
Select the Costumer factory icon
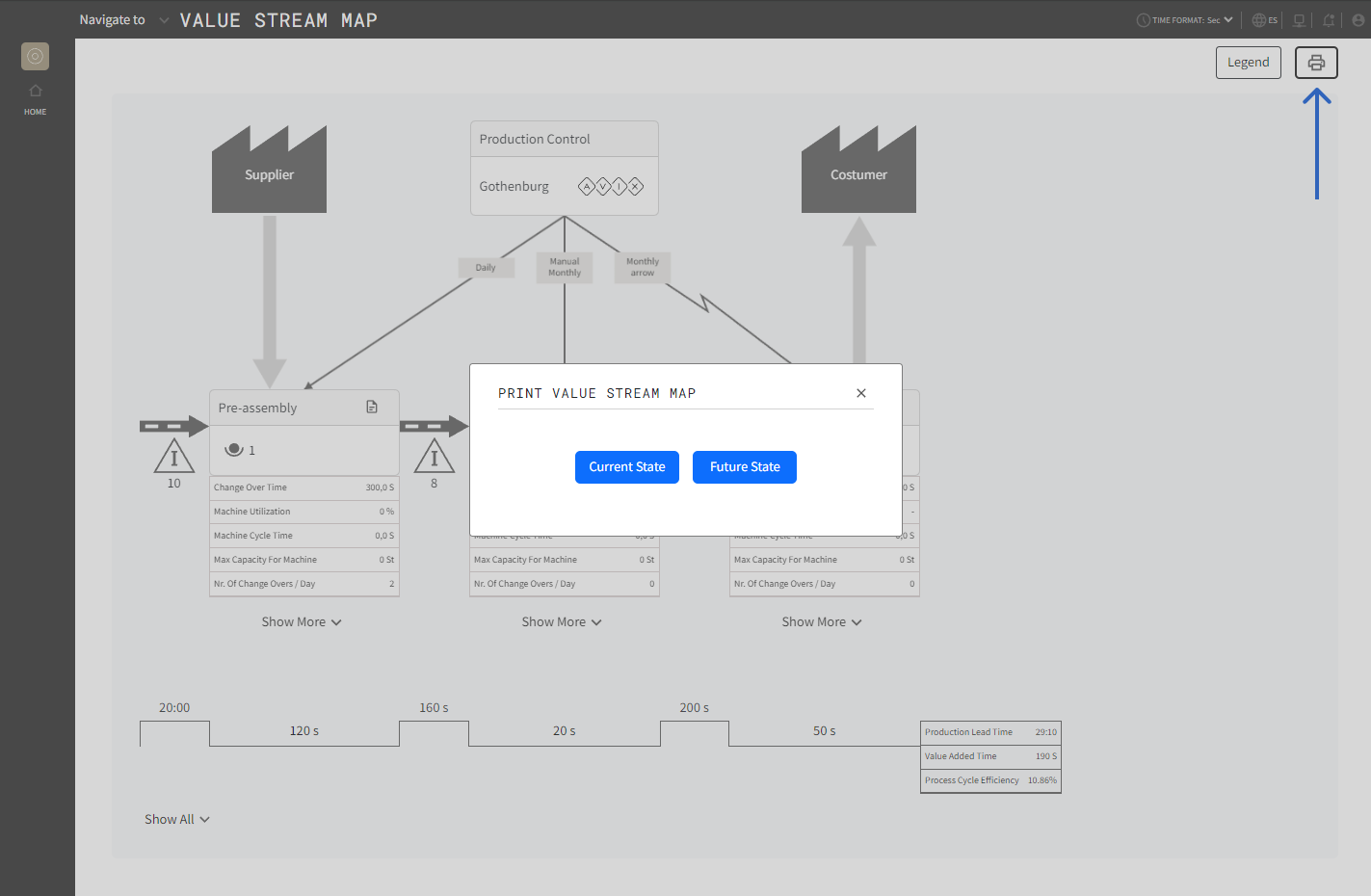click(858, 171)
